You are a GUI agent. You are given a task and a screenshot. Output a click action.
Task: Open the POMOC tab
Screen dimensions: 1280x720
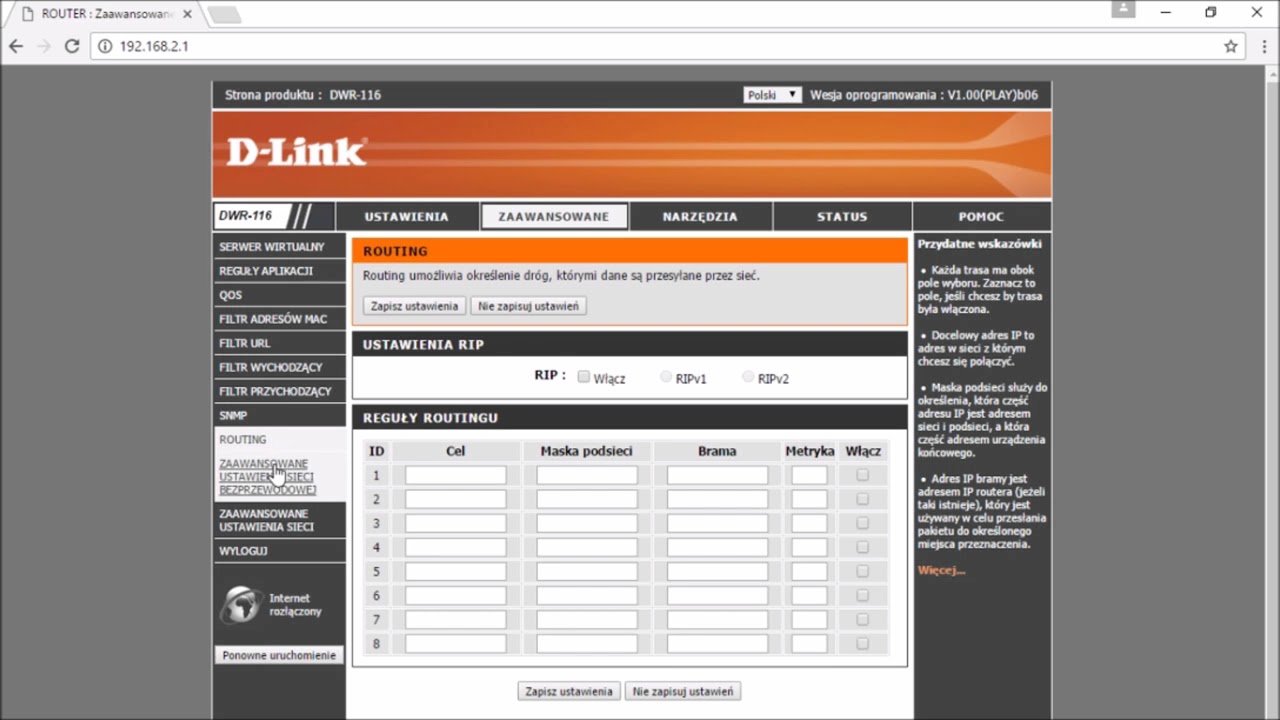click(981, 216)
